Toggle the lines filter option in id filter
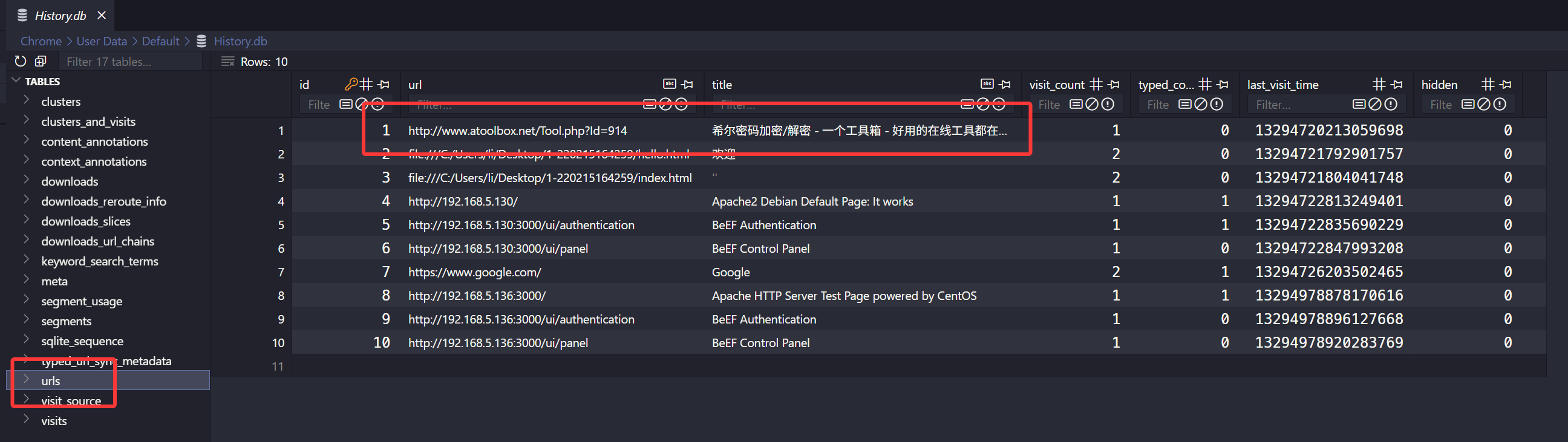Viewport: 1568px width, 442px height. [x=345, y=104]
